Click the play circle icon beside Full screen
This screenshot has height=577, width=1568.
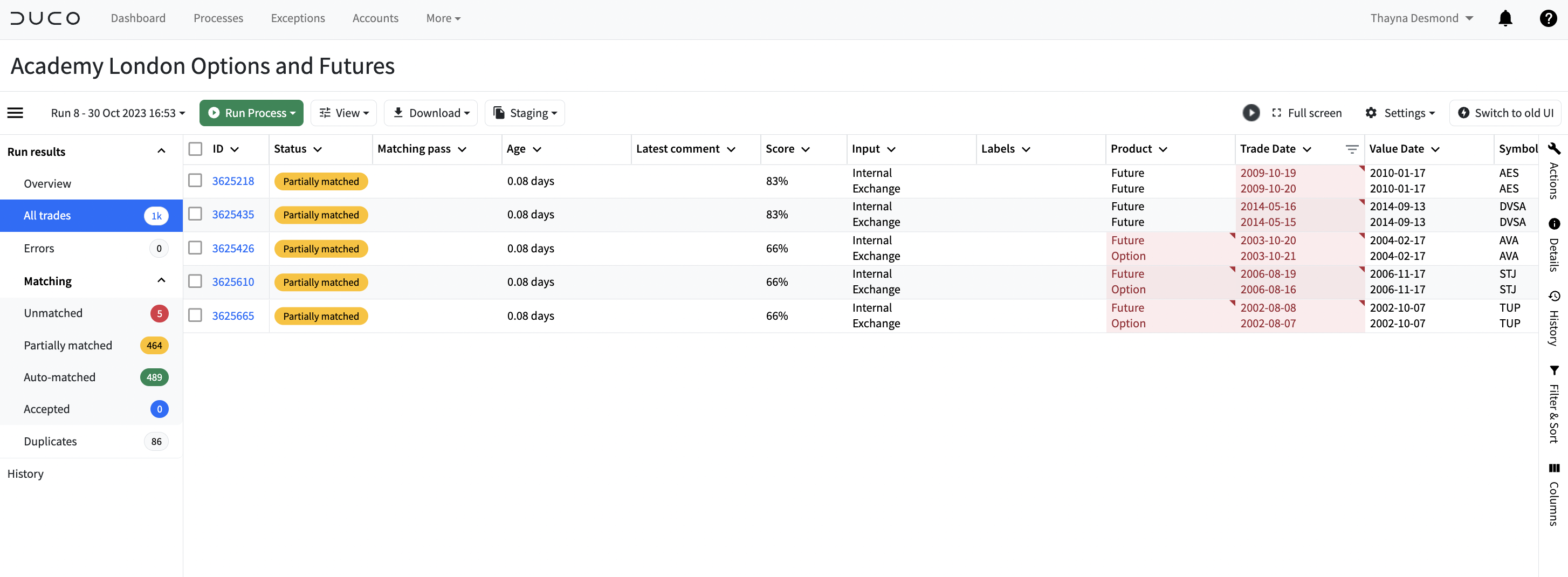click(1251, 113)
